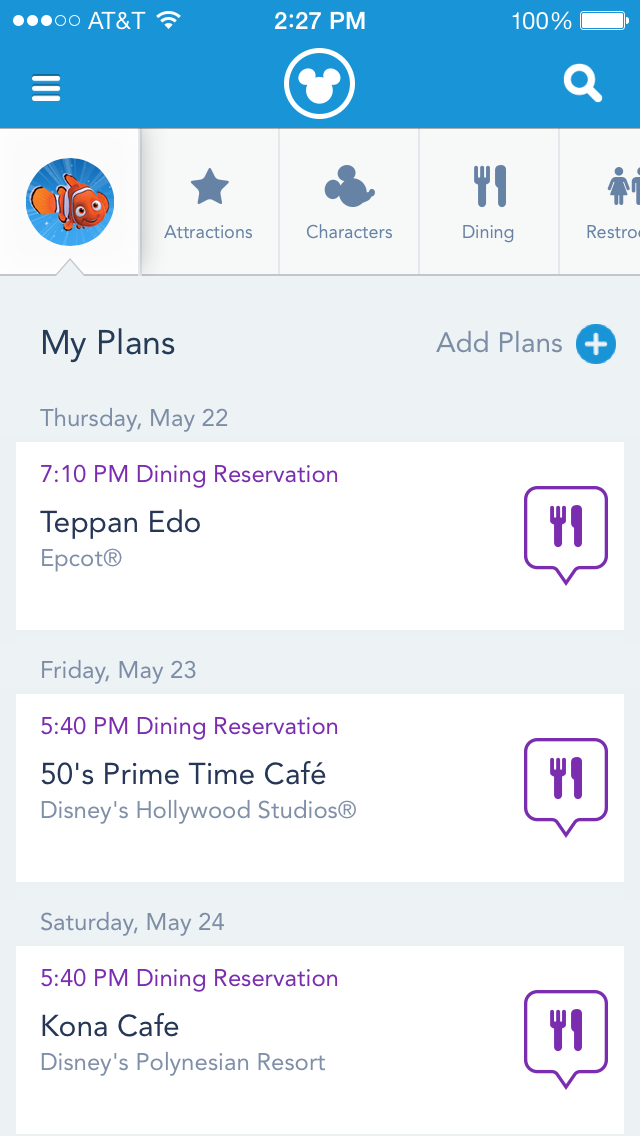The height and width of the screenshot is (1136, 640).
Task: Tap the My Plans heading
Action: (x=108, y=343)
